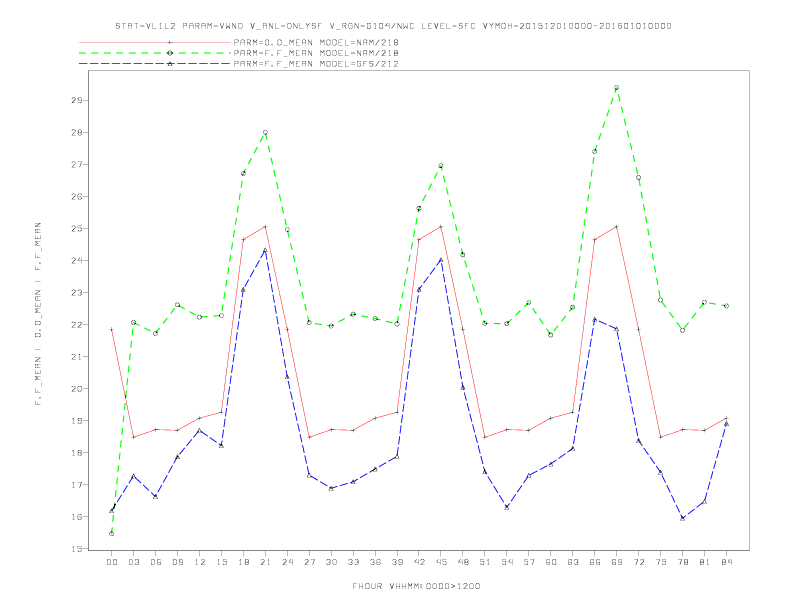Click x-axis tick label 57
This screenshot has width=792, height=612.
(529, 562)
